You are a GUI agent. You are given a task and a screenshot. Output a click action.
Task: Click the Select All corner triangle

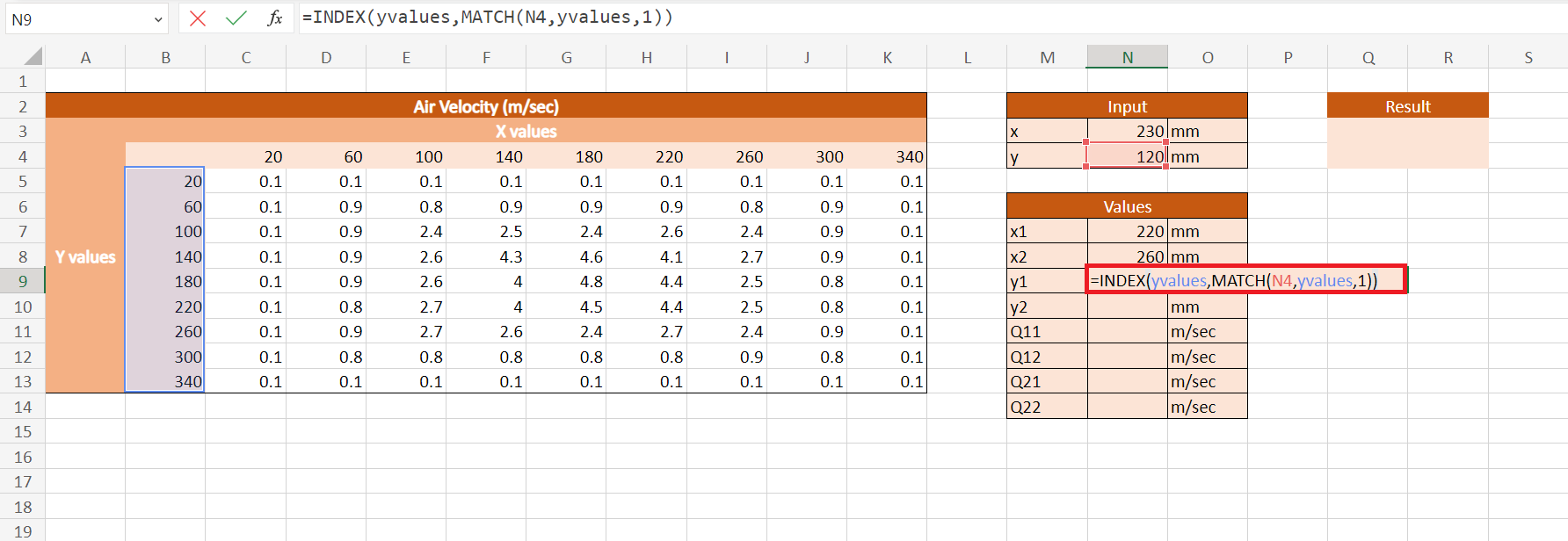pos(33,57)
